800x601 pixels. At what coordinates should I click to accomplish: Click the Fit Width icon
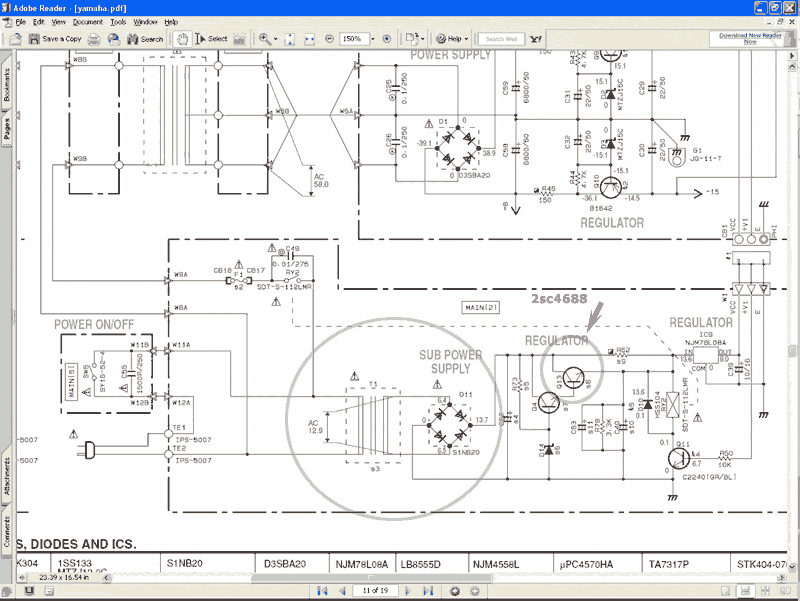(309, 39)
